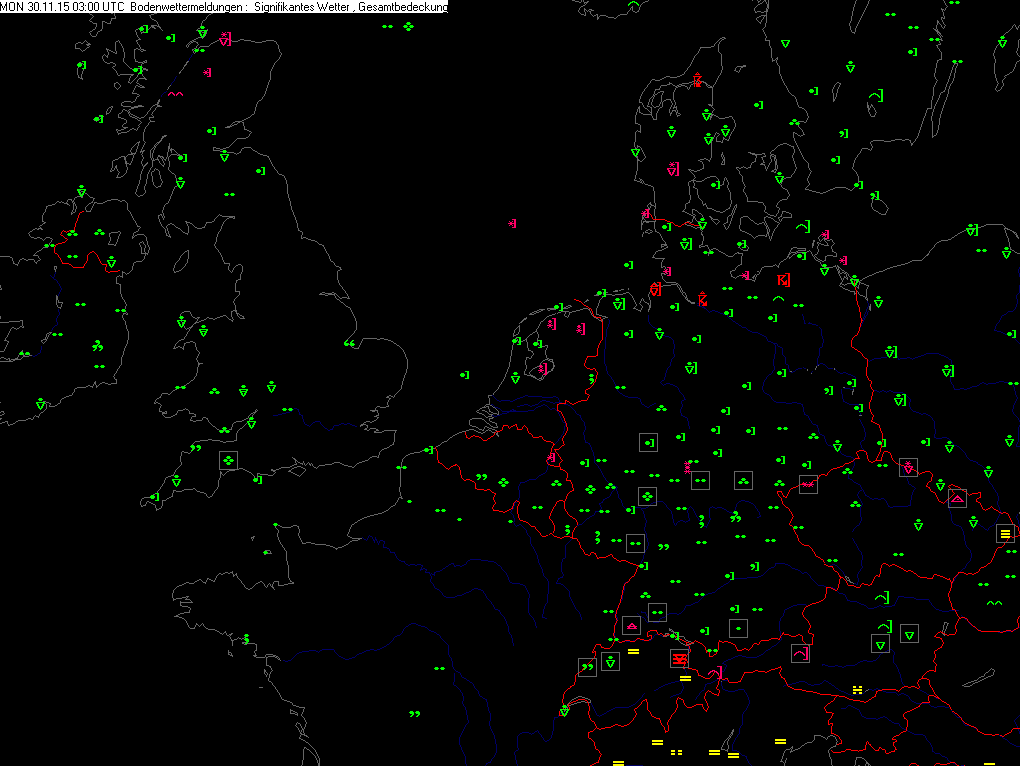Select boxed green symbol in southwest England
This screenshot has width=1020, height=766.
pos(229,460)
